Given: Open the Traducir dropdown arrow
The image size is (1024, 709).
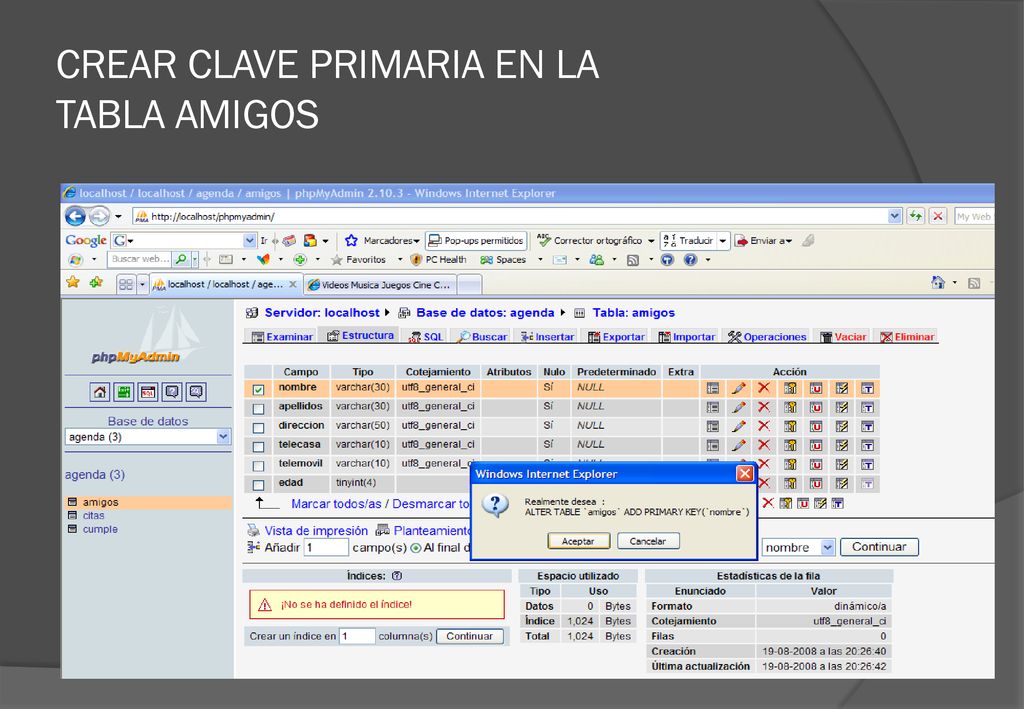Looking at the screenshot, I should (722, 241).
